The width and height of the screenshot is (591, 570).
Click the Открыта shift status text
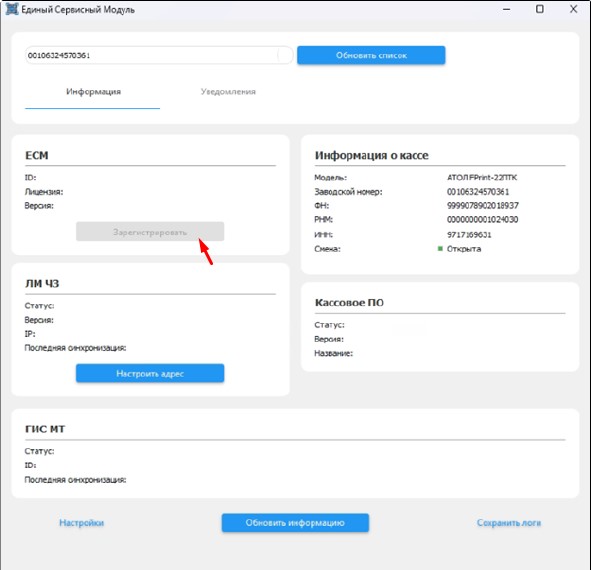click(464, 249)
